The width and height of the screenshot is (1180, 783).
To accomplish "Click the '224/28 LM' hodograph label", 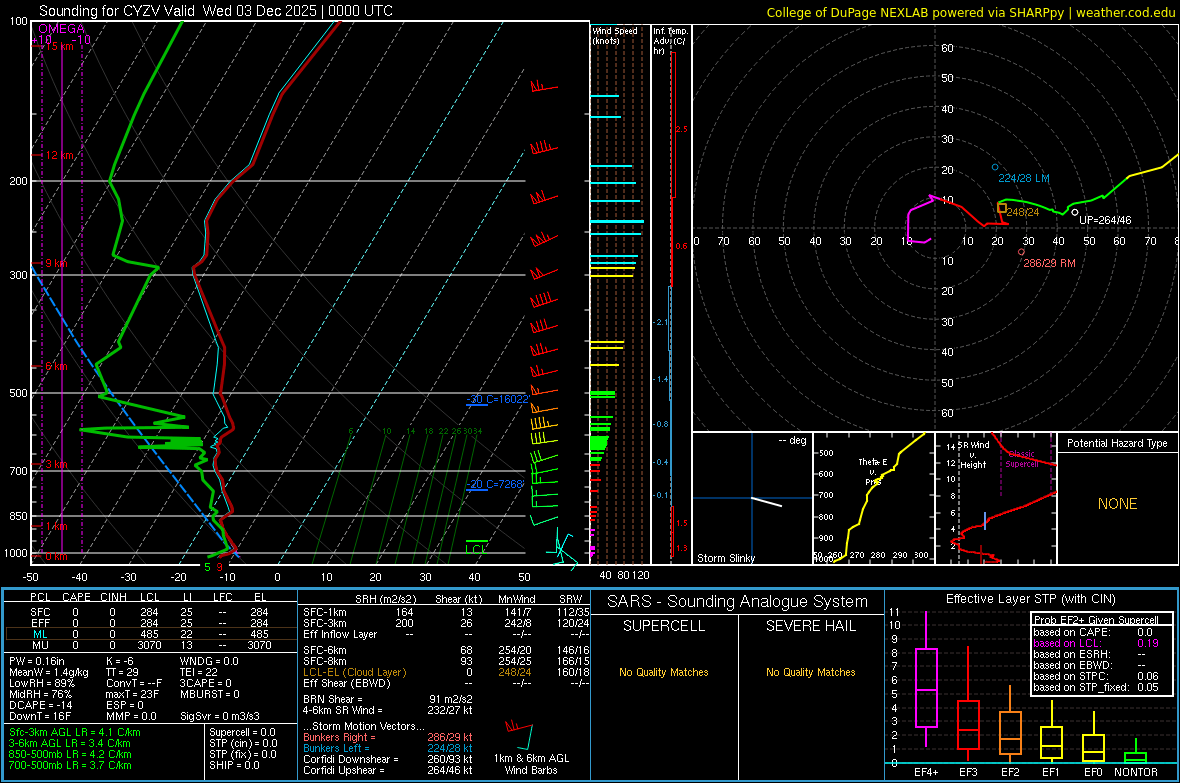I will point(1023,178).
